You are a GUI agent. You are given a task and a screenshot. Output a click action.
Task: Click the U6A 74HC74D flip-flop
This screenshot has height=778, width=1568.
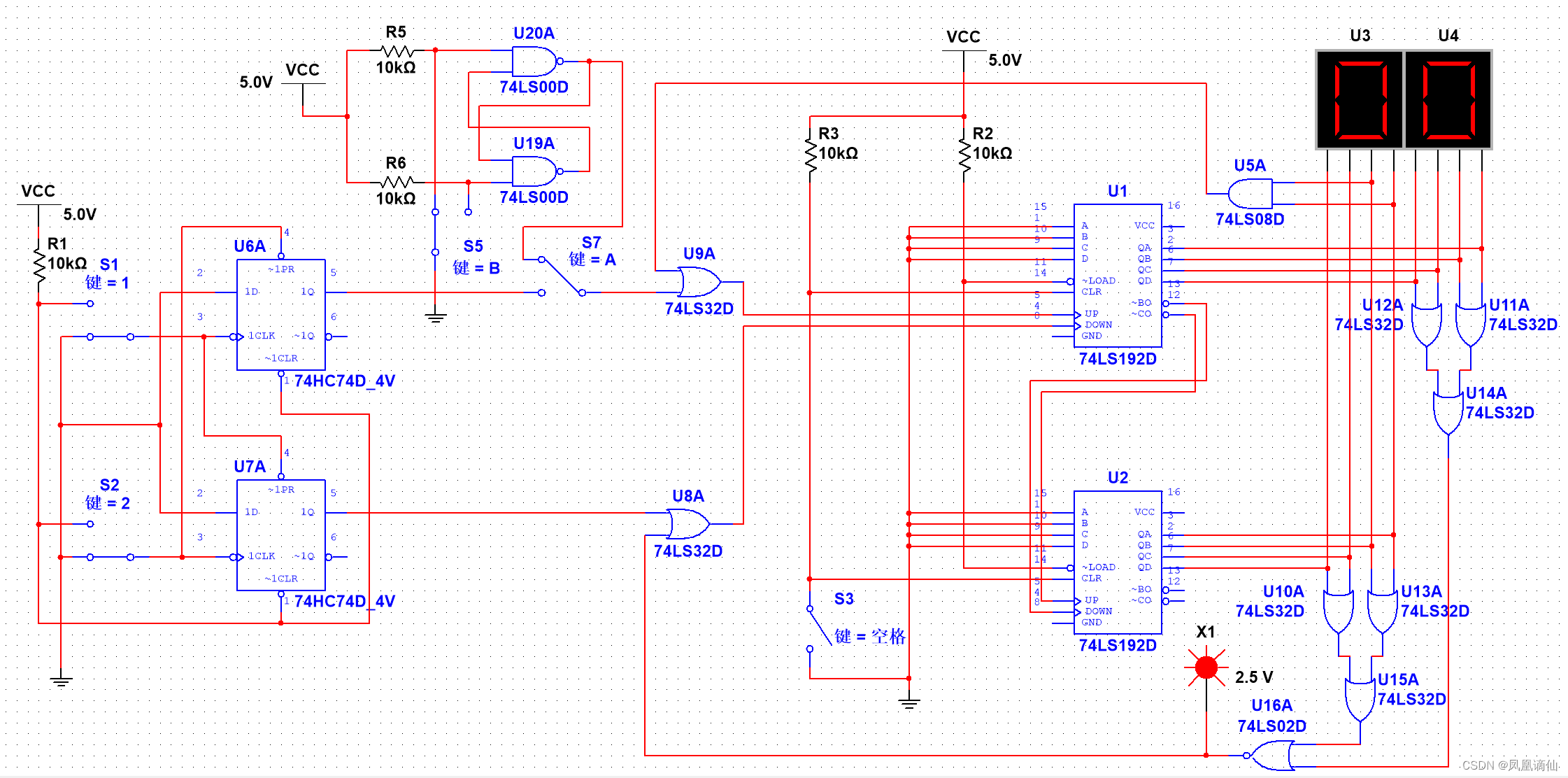tap(281, 314)
